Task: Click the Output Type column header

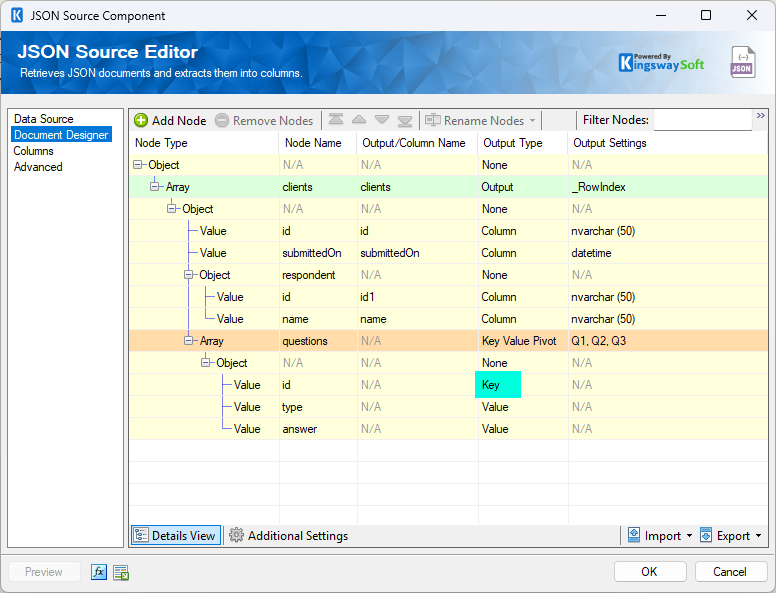Action: [523, 143]
